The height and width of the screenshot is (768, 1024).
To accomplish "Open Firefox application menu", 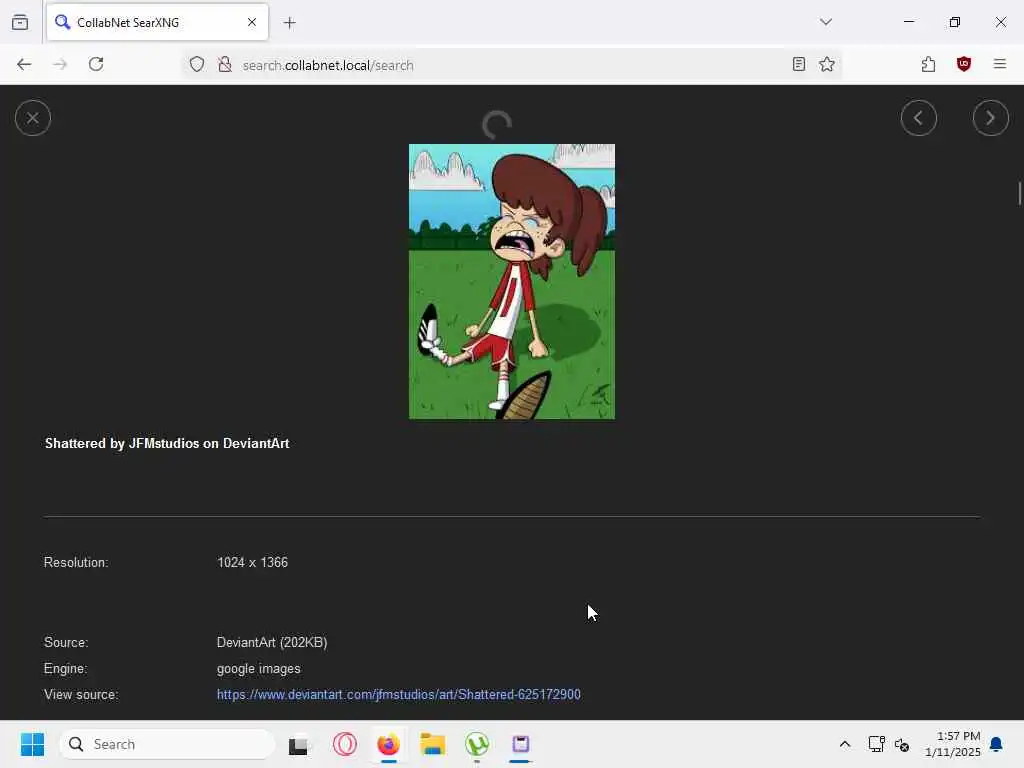I will pyautogui.click(x=1000, y=64).
